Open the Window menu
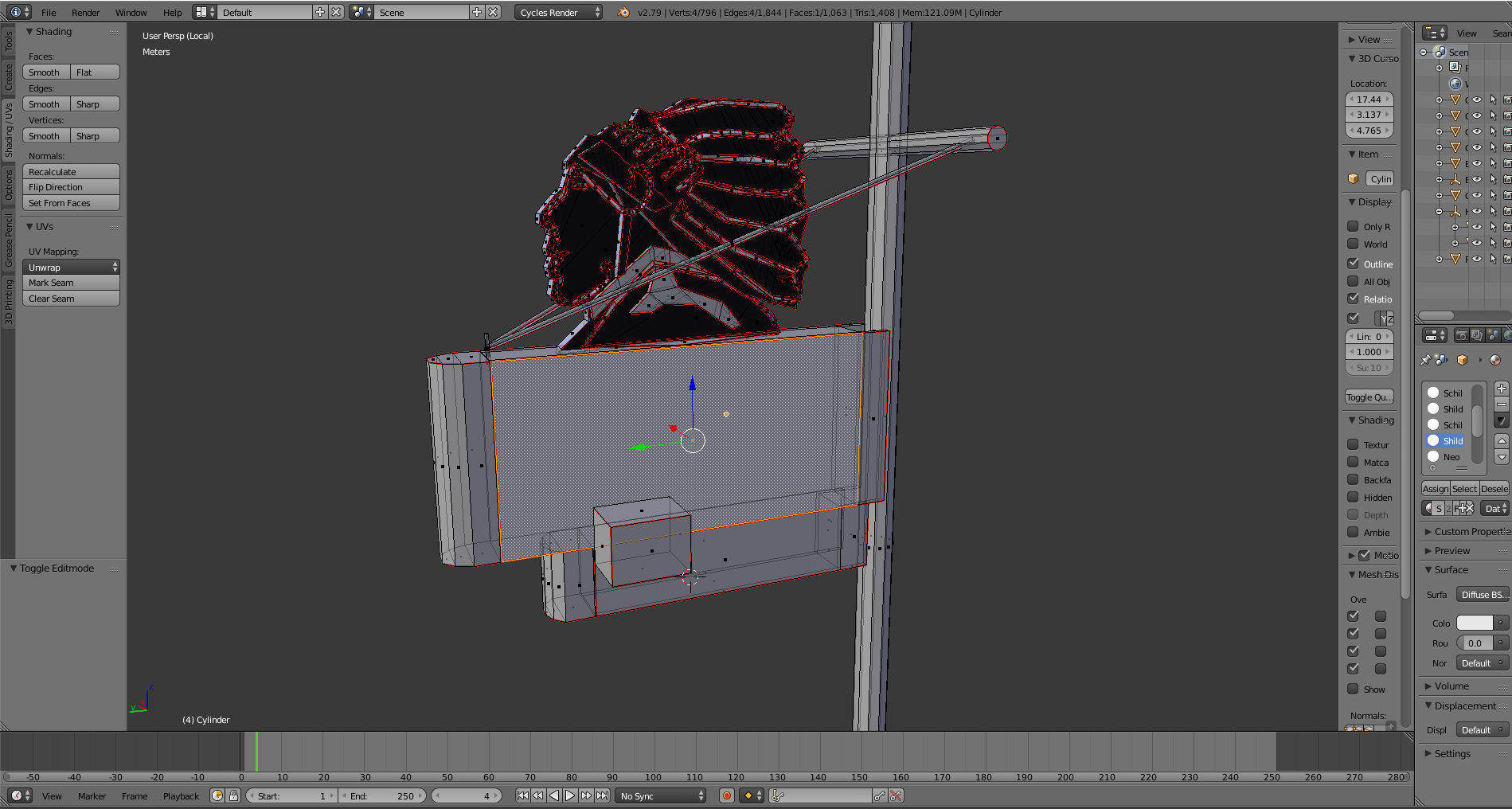This screenshot has height=809, width=1512. click(x=131, y=12)
